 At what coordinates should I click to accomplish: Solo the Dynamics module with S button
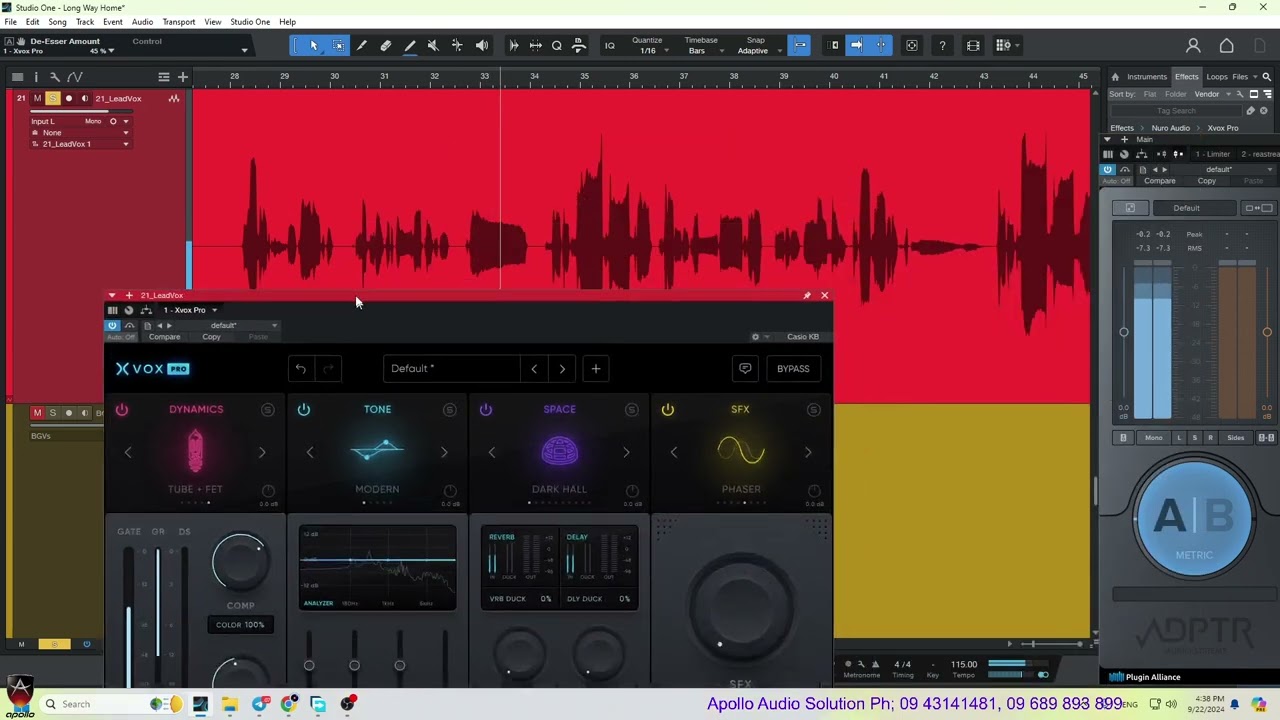(268, 410)
